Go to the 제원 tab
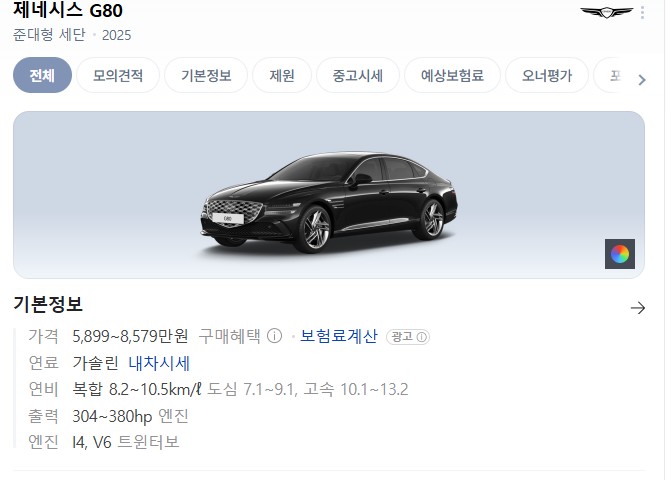Image resolution: width=668 pixels, height=480 pixels. click(282, 75)
